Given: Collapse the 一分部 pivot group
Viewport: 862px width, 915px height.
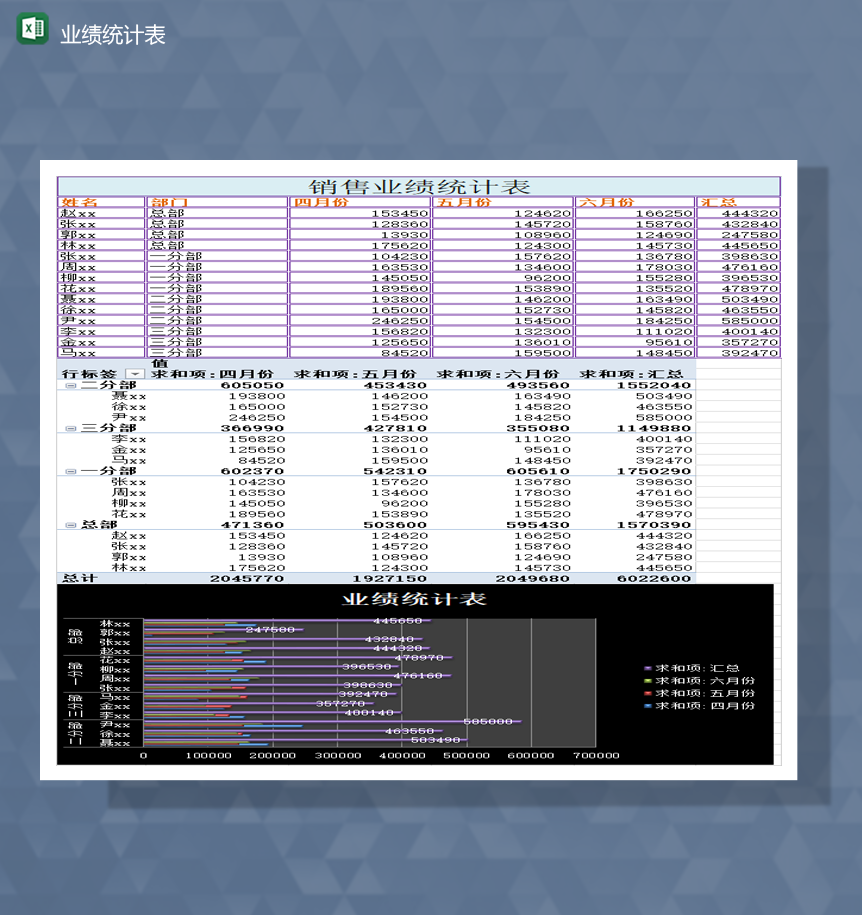Looking at the screenshot, I should click(71, 471).
